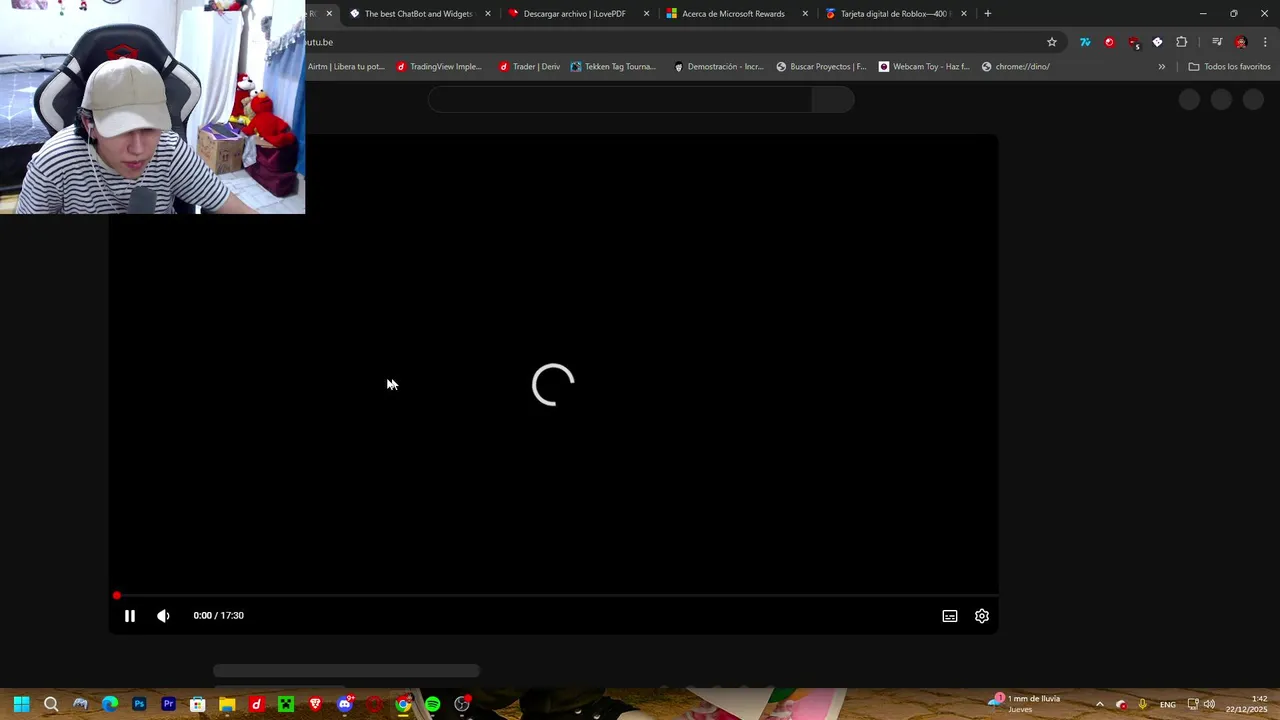Close the Descargar archivo iLovePDF tab
Screen dimensions: 1280x720
coord(646,14)
